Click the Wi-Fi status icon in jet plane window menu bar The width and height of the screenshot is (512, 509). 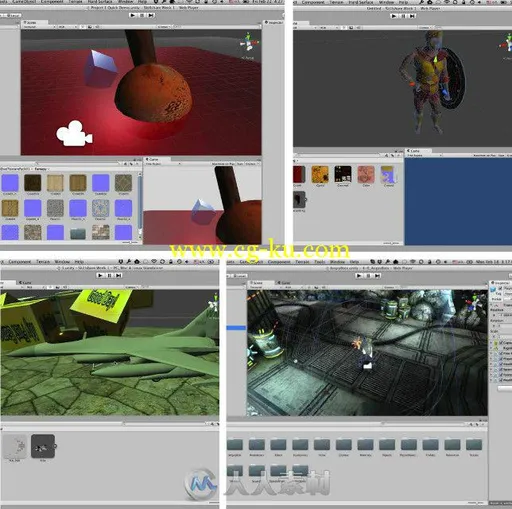pyautogui.click(x=154, y=262)
